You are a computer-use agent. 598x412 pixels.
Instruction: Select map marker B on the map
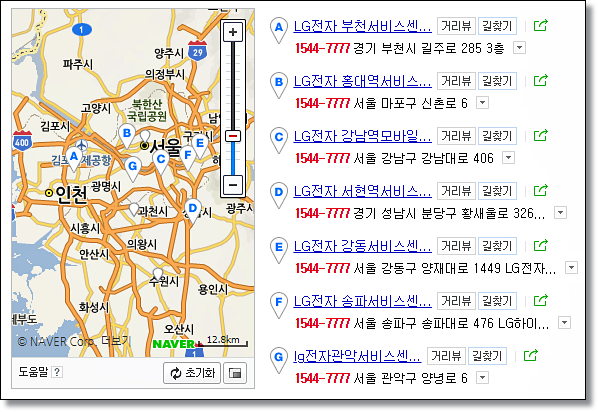tap(127, 136)
